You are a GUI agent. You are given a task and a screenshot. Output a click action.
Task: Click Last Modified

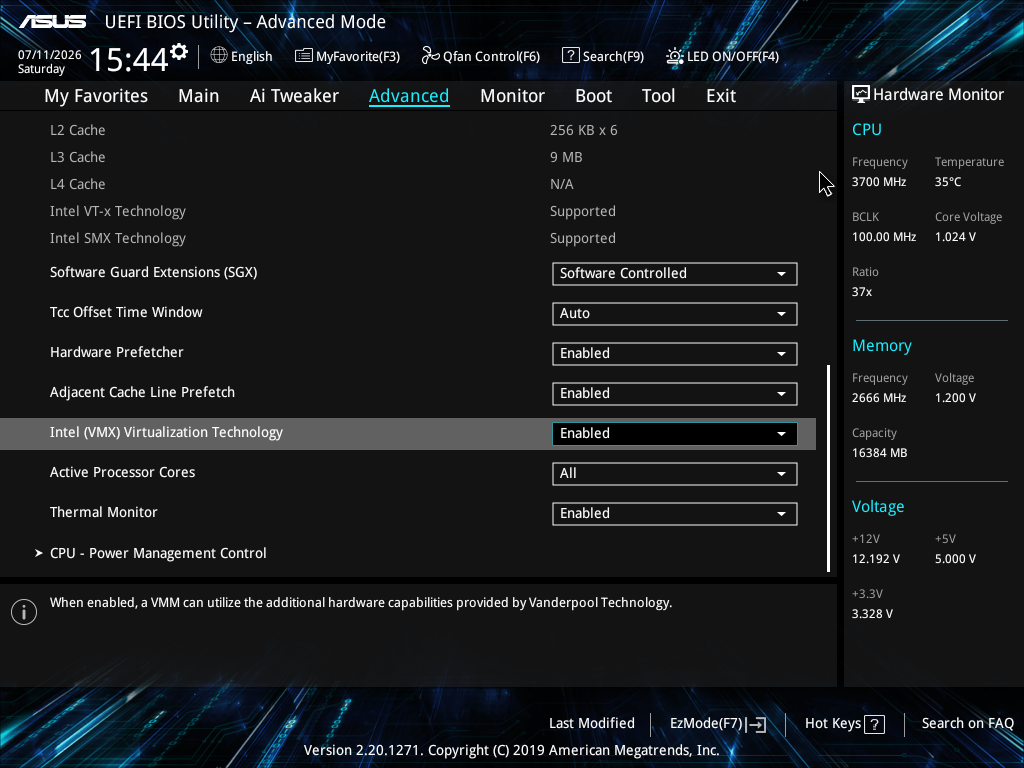(592, 723)
